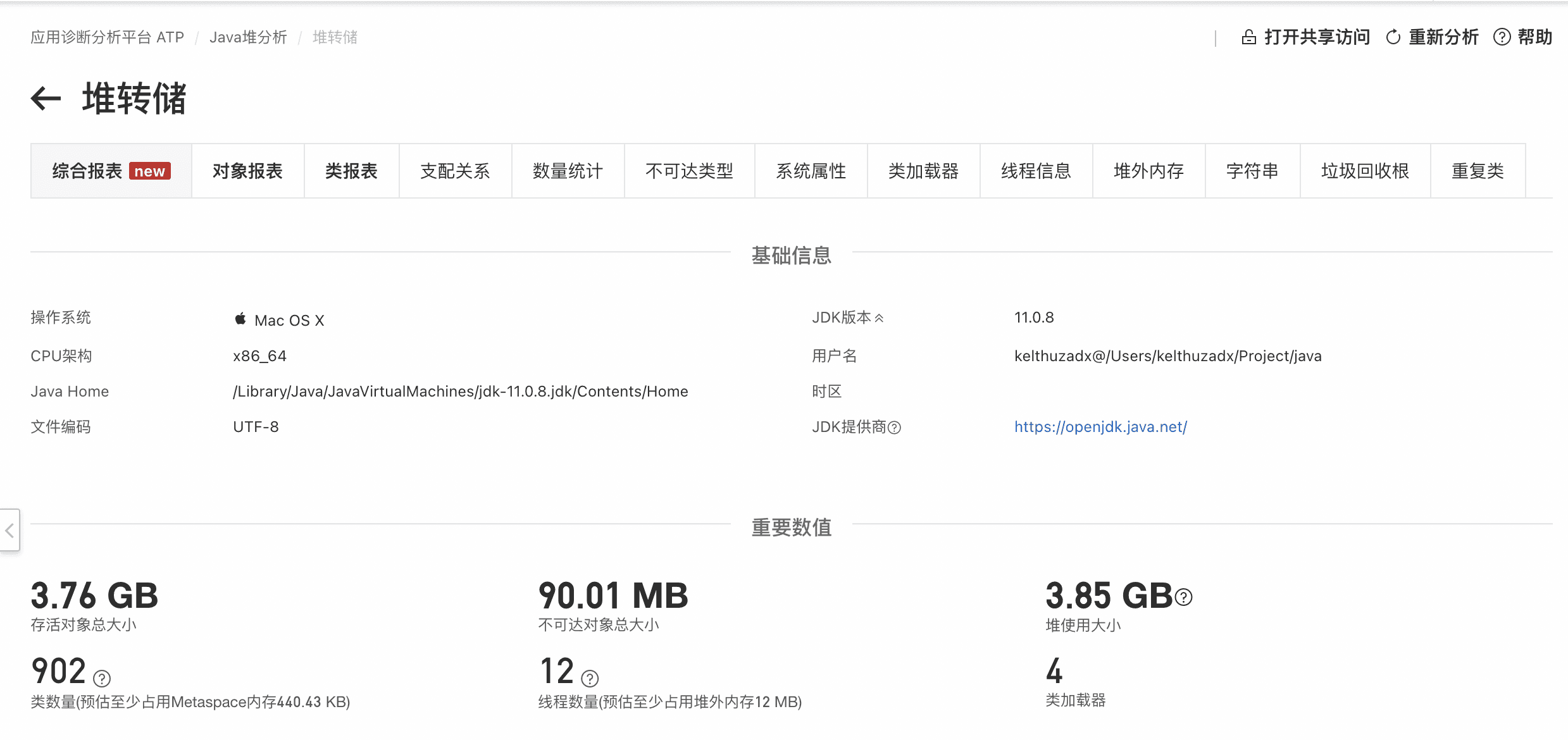The image size is (1568, 740).
Task: Click help icon beside class count 902
Action: [x=102, y=679]
